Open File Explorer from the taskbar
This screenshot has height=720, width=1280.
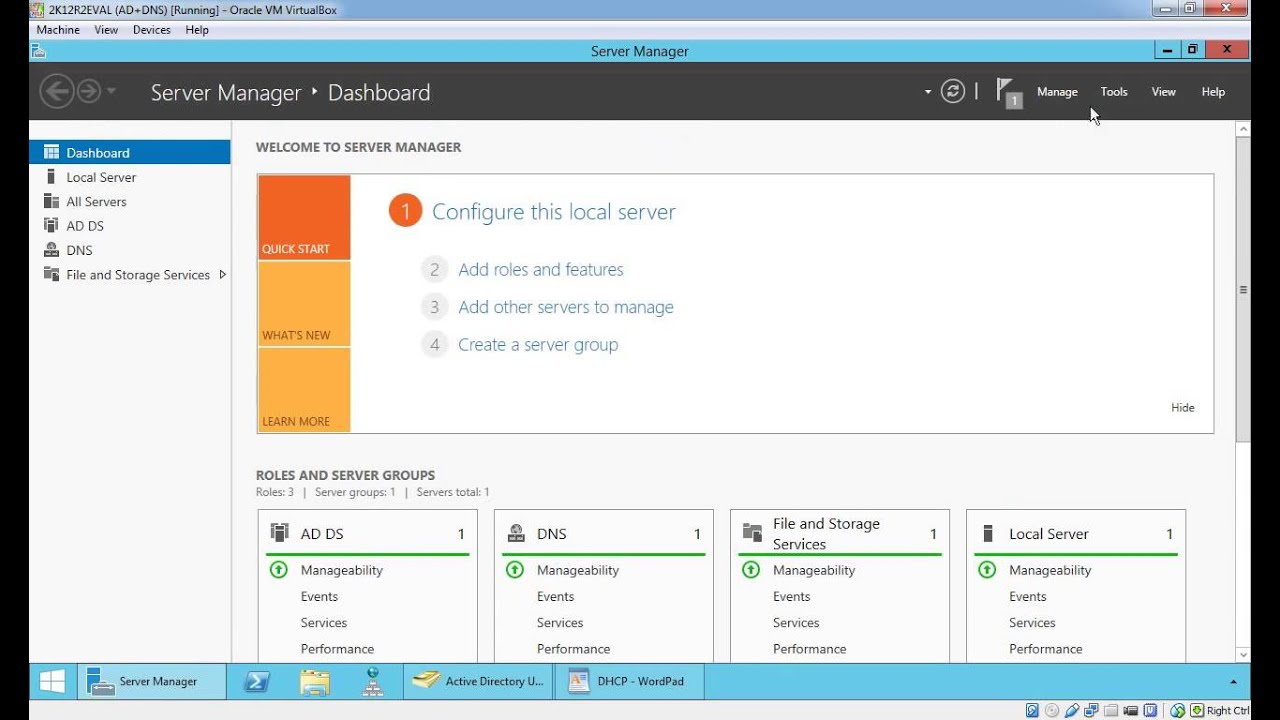click(x=314, y=681)
